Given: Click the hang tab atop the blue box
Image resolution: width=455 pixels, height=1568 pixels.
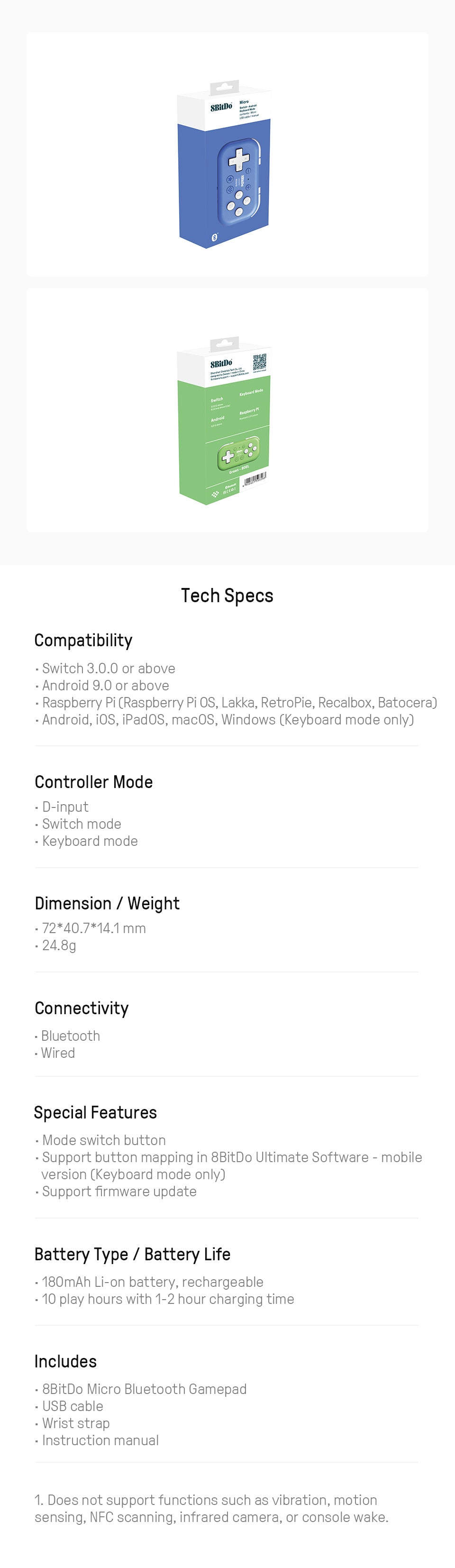Looking at the screenshot, I should pyautogui.click(x=225, y=88).
